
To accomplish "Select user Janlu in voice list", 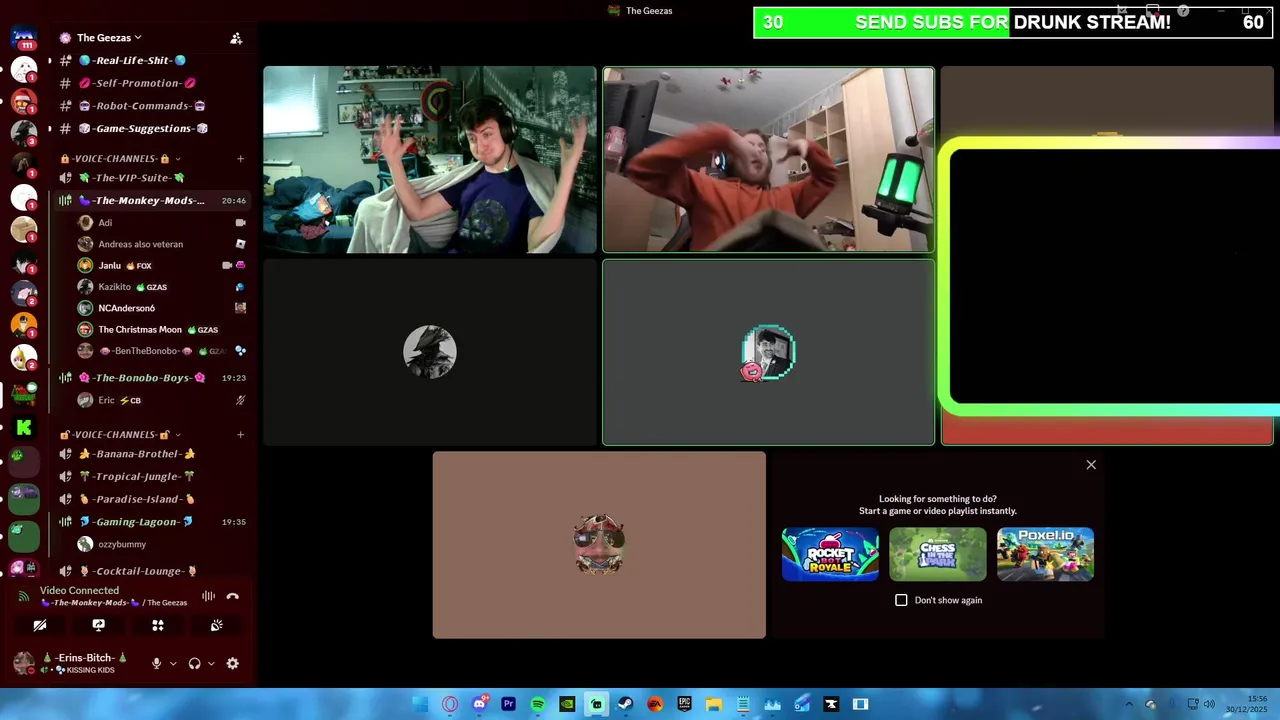I will [x=160, y=265].
